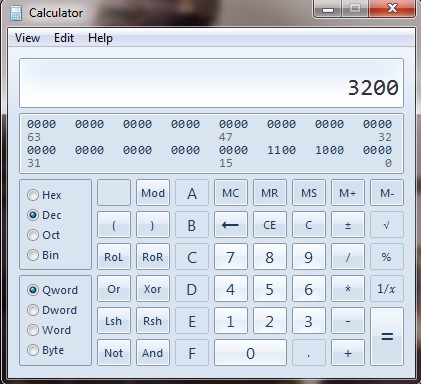Switch to Dword data size

pos(33,310)
